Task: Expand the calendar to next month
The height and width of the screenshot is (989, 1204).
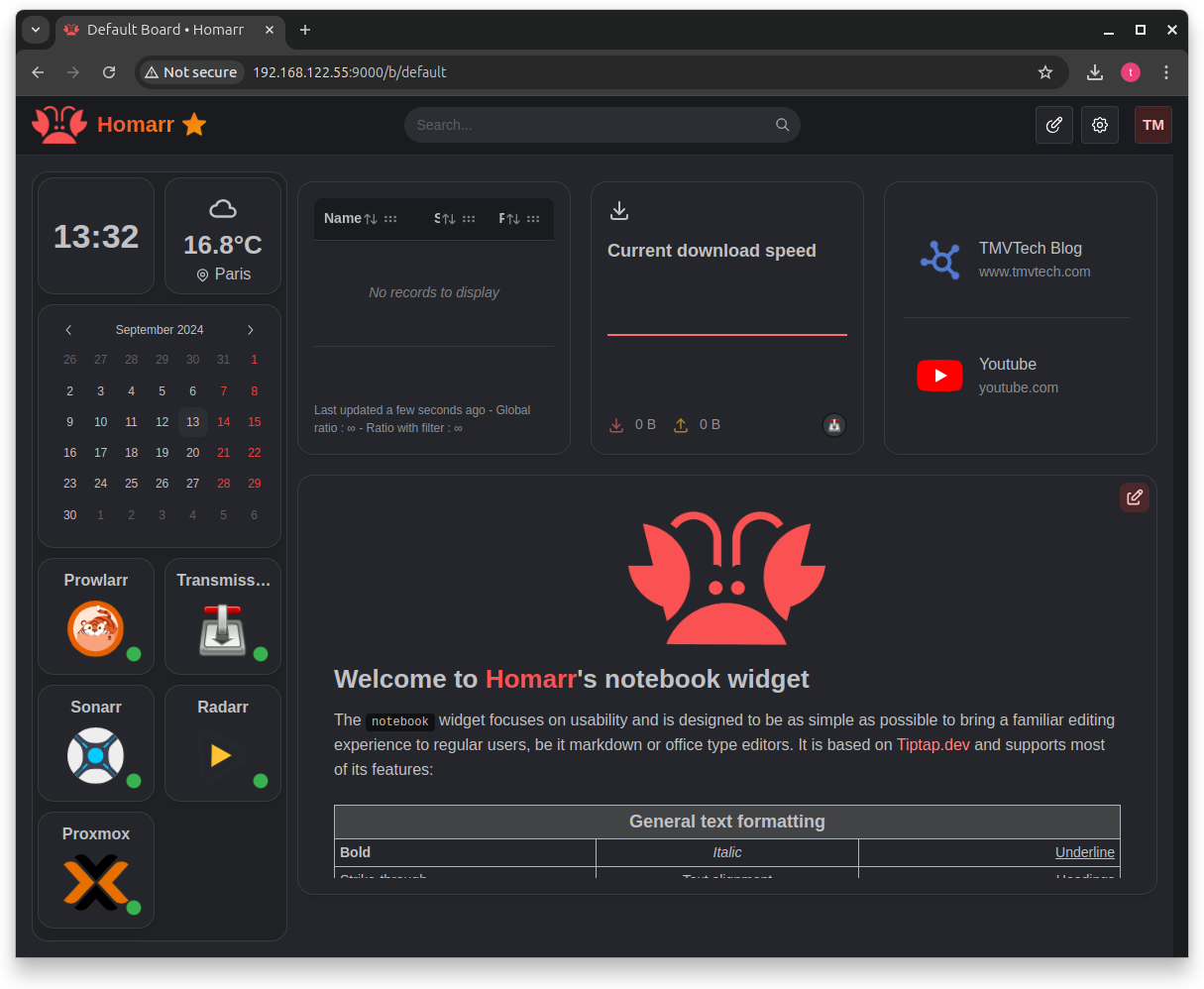Action: [250, 329]
